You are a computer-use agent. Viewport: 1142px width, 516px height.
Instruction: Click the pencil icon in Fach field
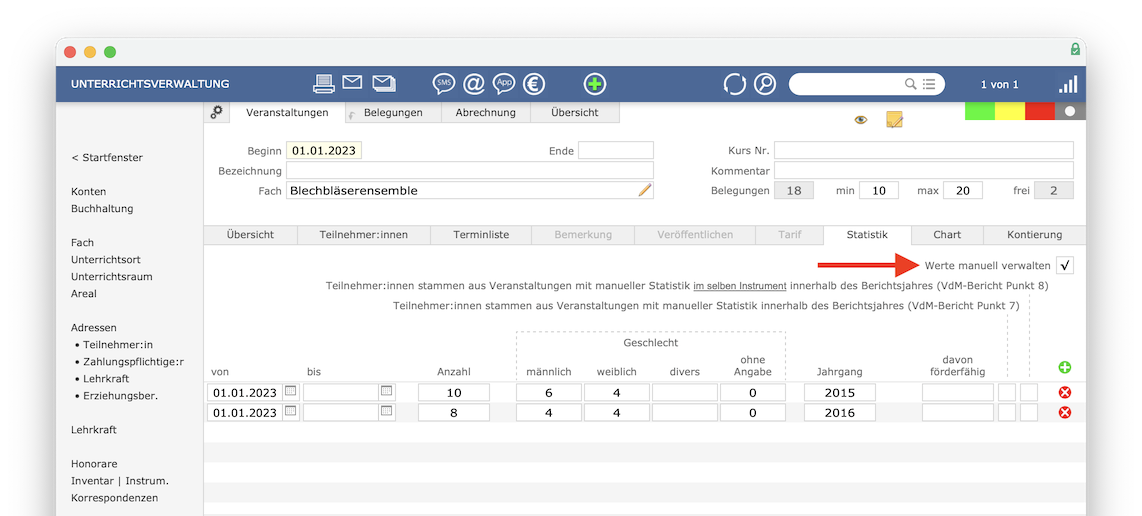[645, 190]
